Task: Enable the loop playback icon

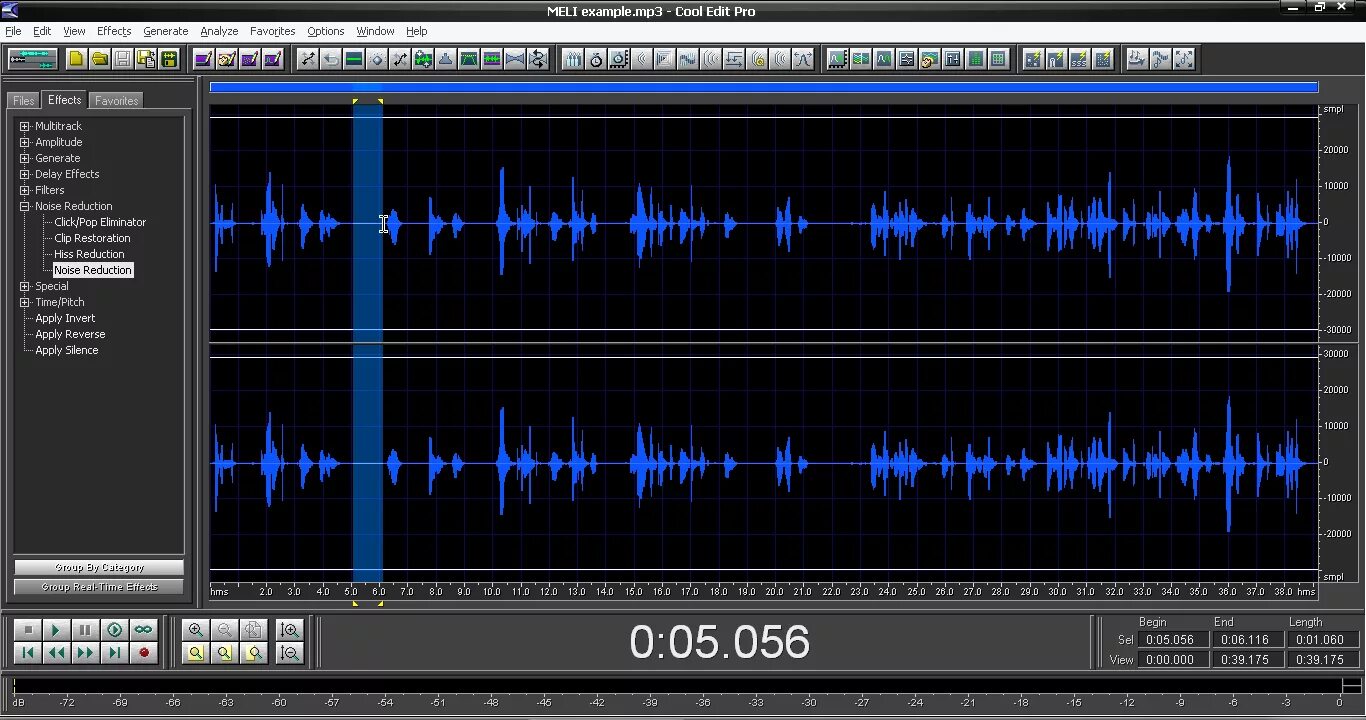Action: tap(143, 630)
